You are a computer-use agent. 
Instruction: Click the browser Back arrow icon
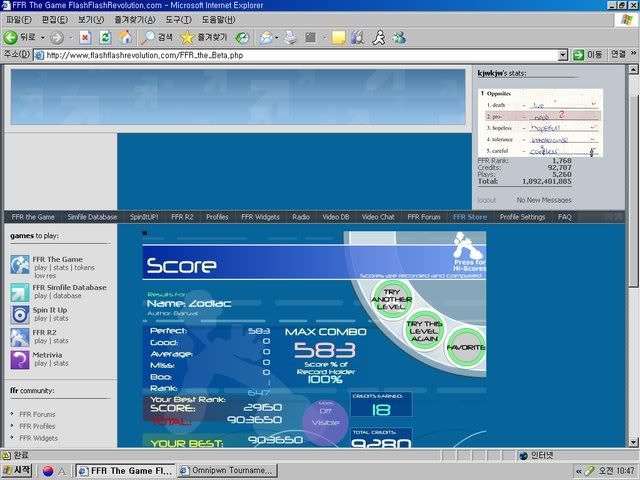(x=11, y=37)
